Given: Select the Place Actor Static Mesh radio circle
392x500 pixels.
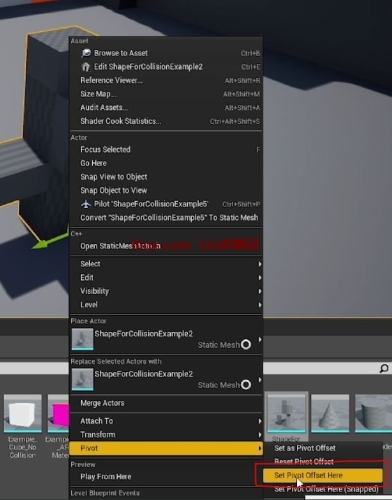Looking at the screenshot, I should tap(246, 344).
